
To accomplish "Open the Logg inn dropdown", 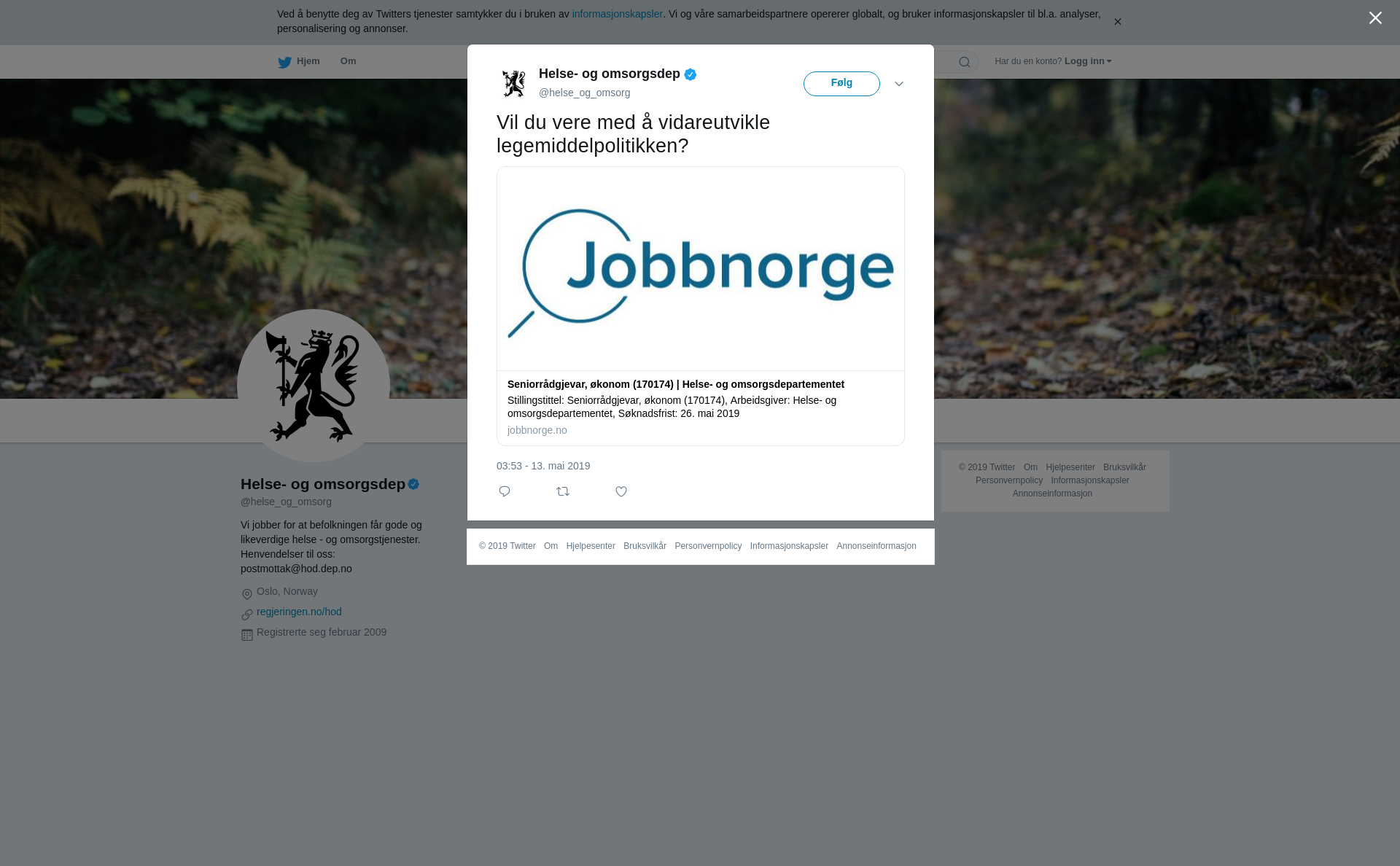I will coord(1088,61).
